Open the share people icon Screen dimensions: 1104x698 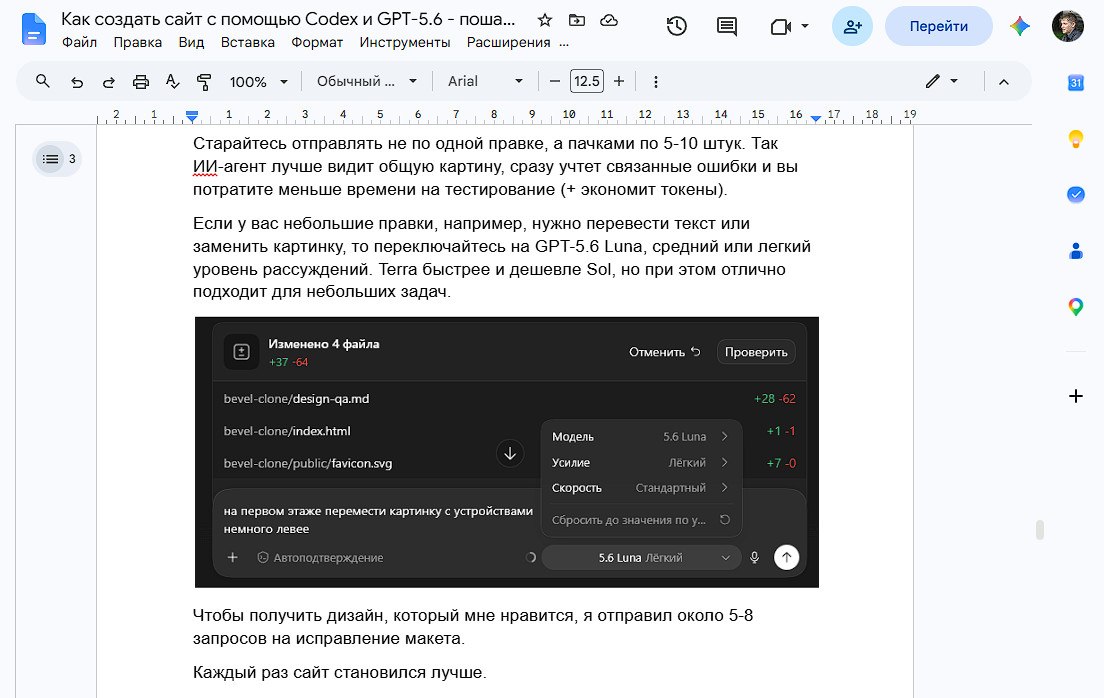point(852,27)
